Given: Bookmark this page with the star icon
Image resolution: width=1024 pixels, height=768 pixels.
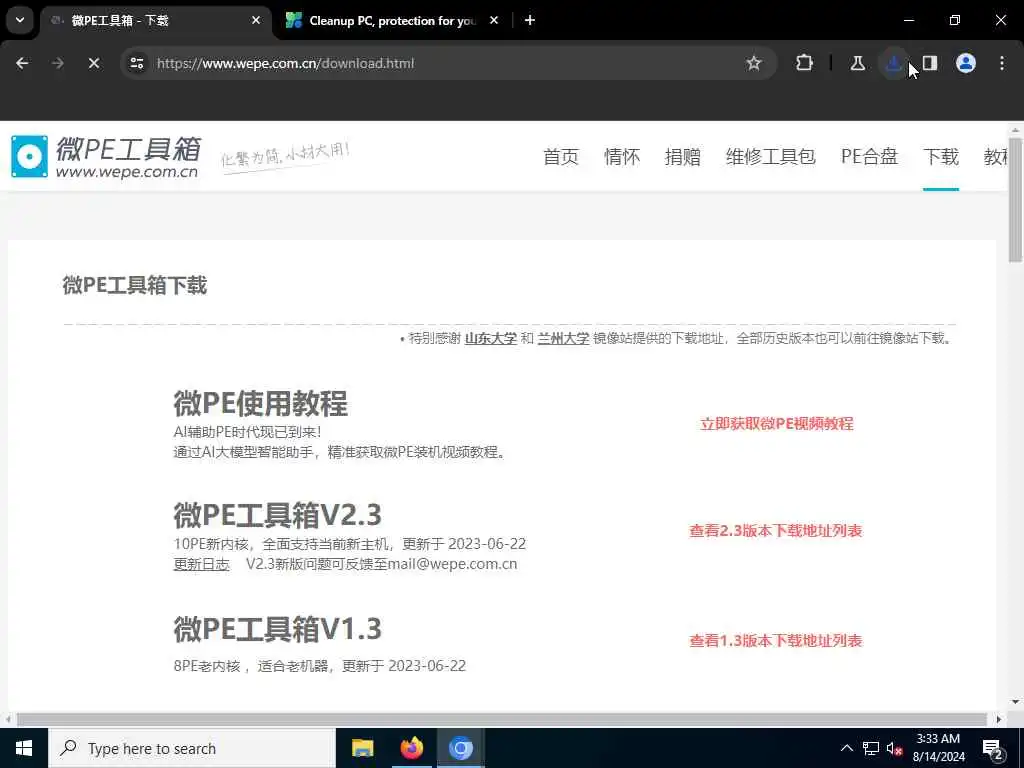Looking at the screenshot, I should tap(754, 63).
